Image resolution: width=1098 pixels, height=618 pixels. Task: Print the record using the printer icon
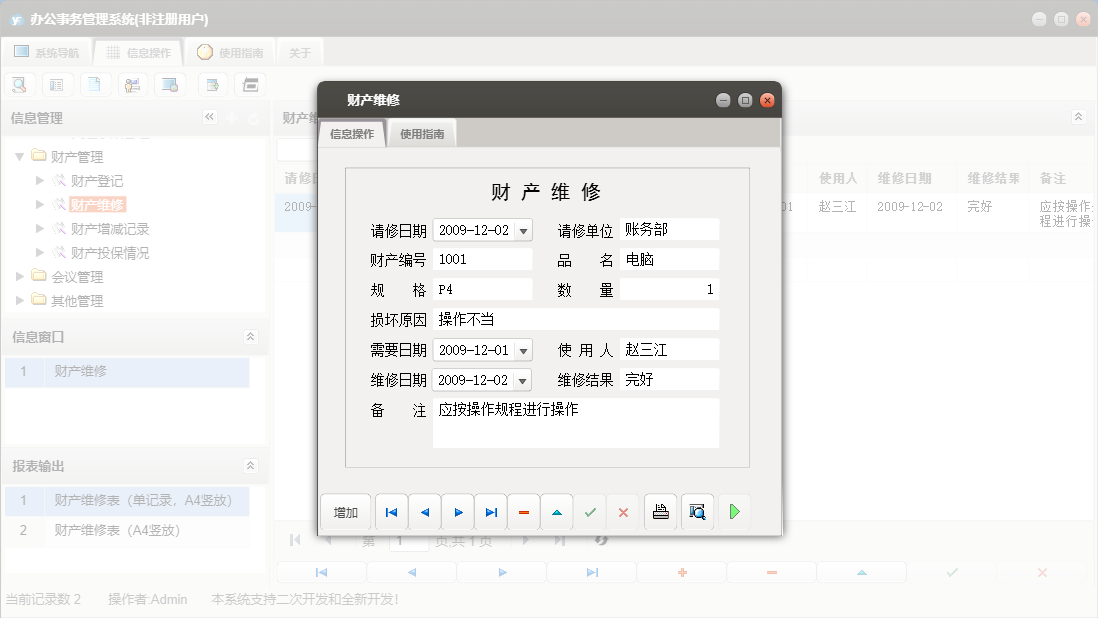coord(659,511)
